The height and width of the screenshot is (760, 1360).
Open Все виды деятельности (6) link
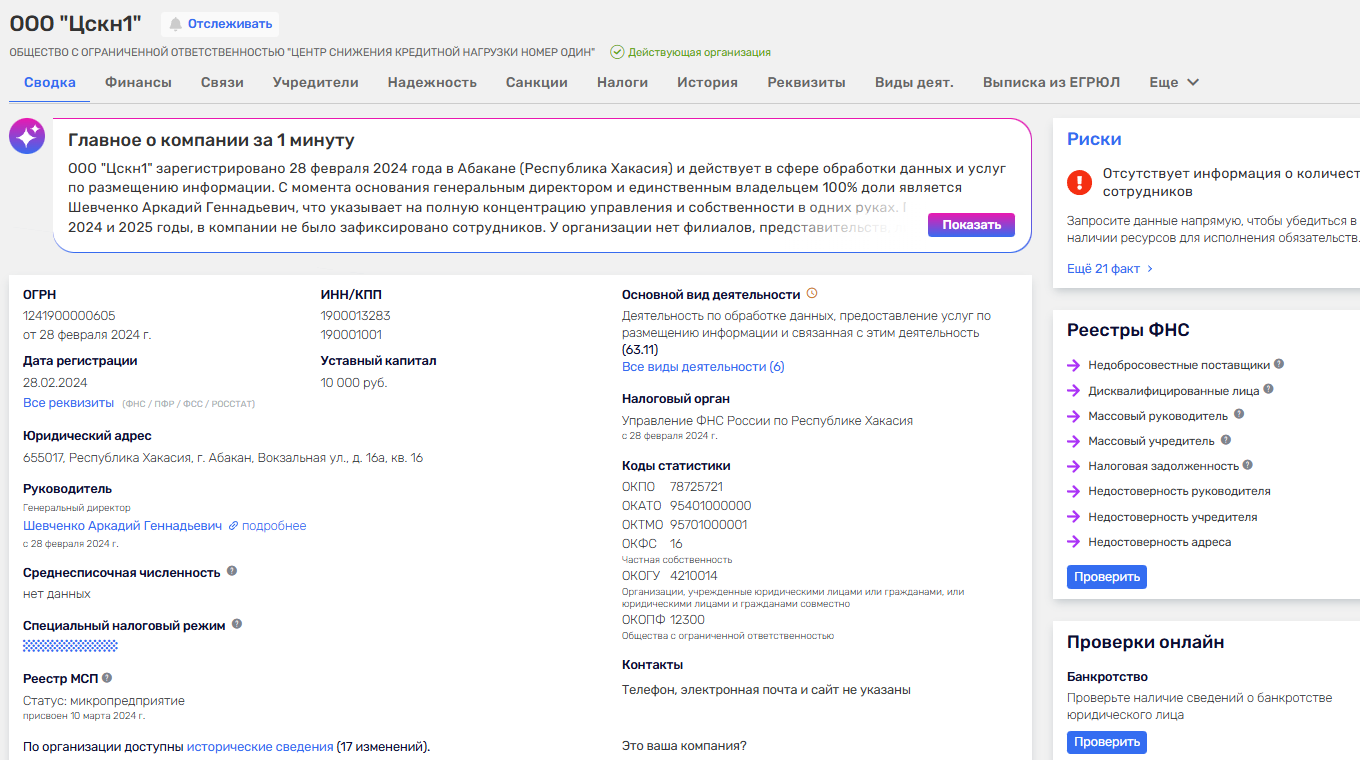point(702,367)
